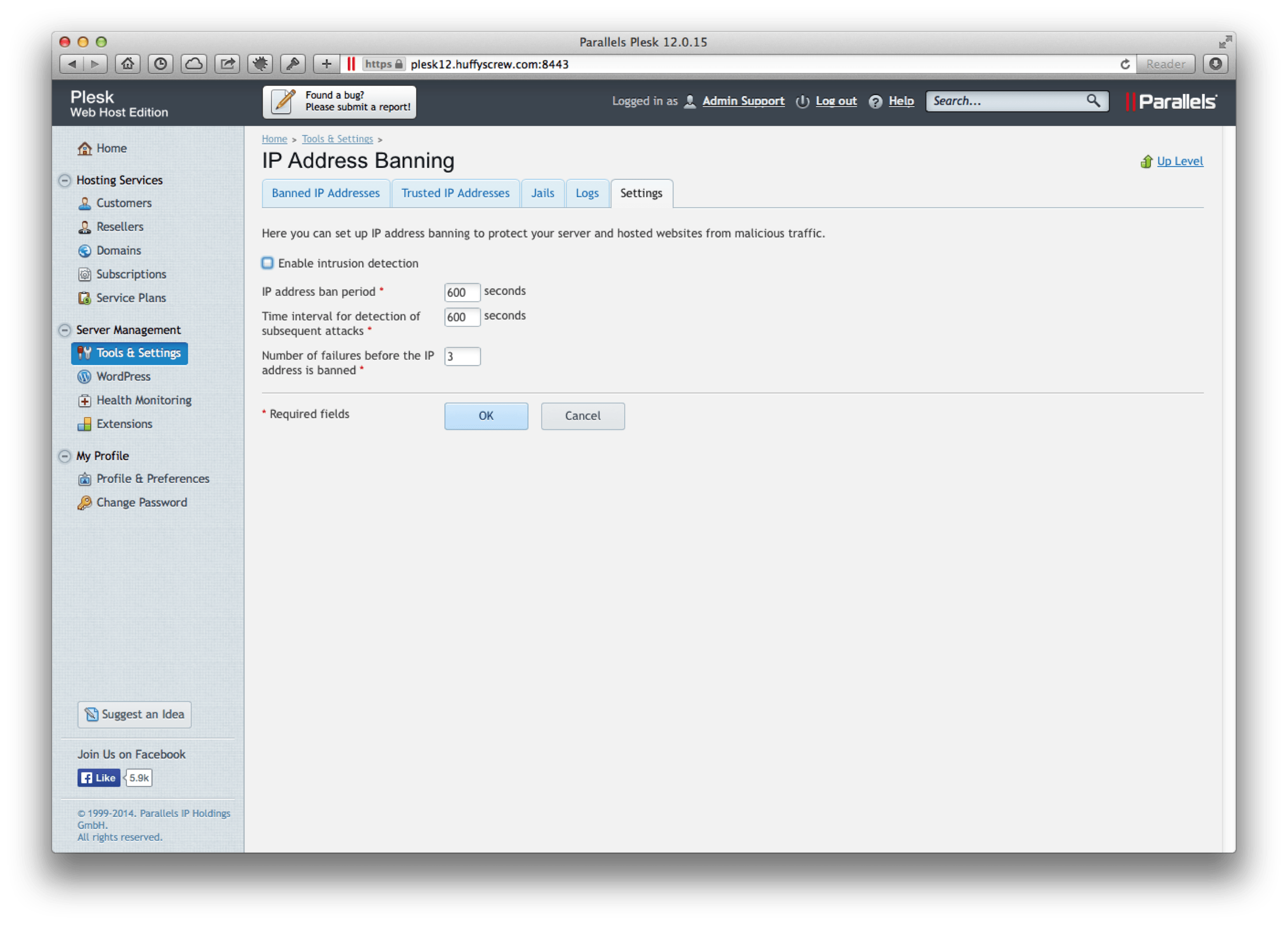Click the browser home toolbar icon

coord(128,64)
